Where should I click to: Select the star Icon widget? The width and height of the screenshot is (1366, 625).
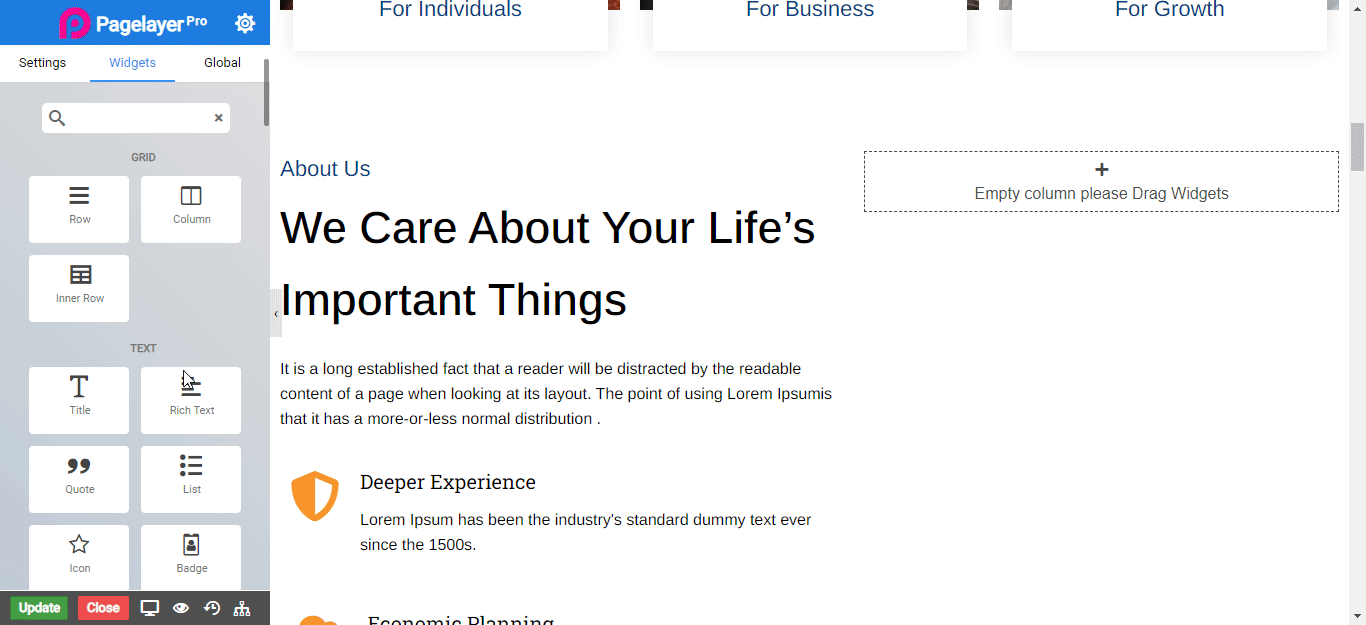[x=79, y=556]
